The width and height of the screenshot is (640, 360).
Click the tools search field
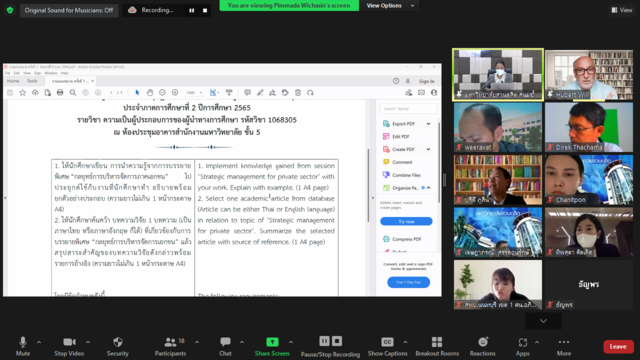point(409,109)
